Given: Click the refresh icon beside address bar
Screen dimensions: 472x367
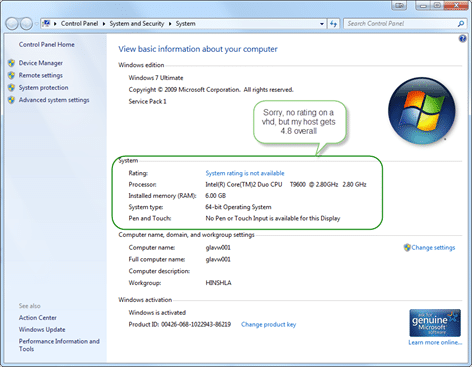Looking at the screenshot, I should 333,24.
